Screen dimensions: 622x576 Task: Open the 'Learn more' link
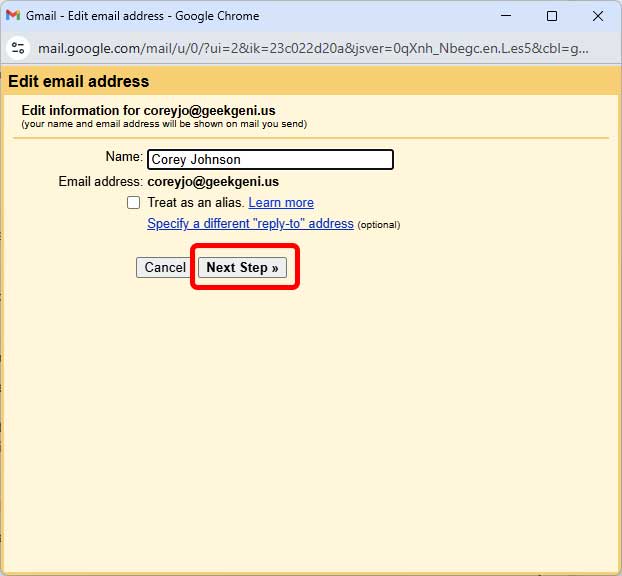(x=281, y=203)
